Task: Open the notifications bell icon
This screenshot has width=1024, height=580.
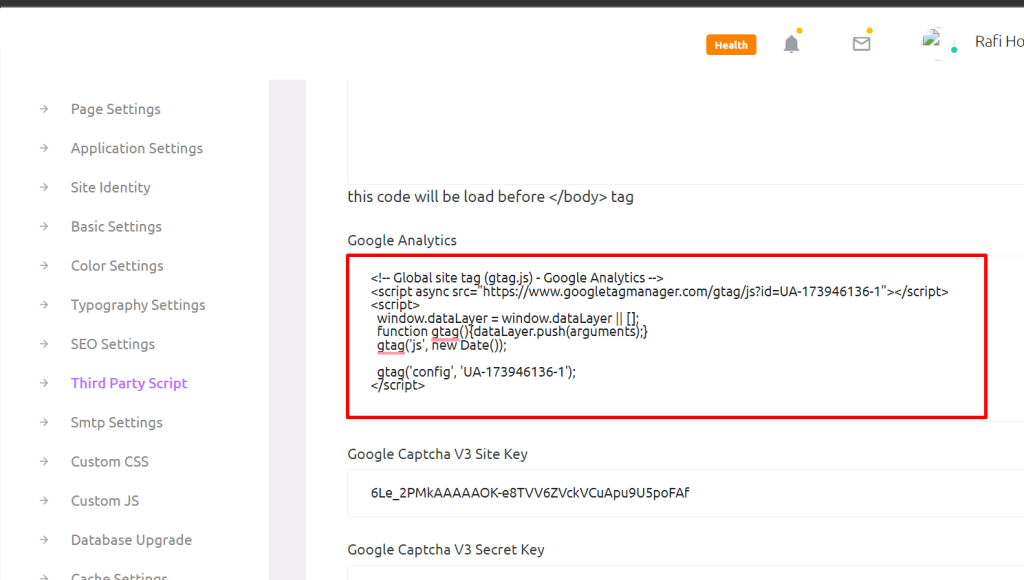Action: pos(791,44)
